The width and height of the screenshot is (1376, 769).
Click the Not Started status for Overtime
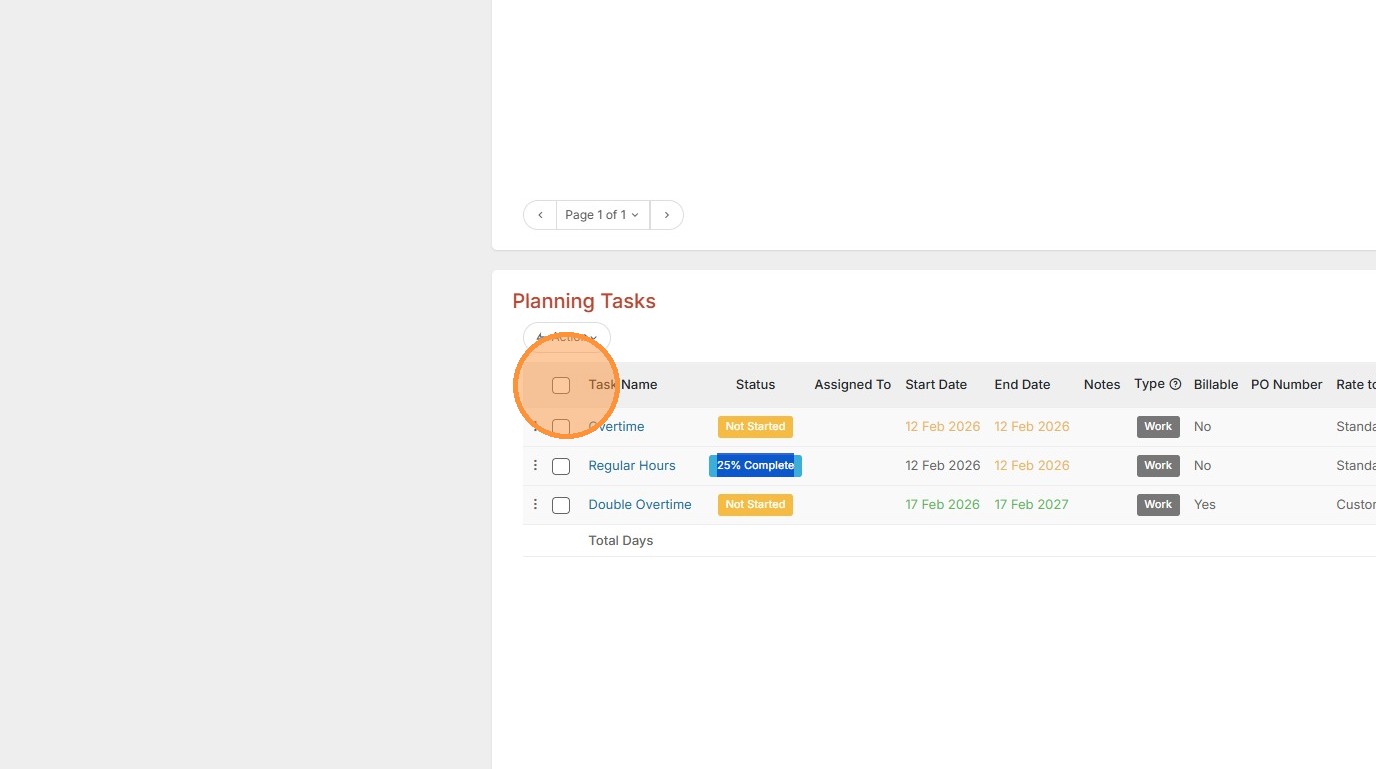755,427
